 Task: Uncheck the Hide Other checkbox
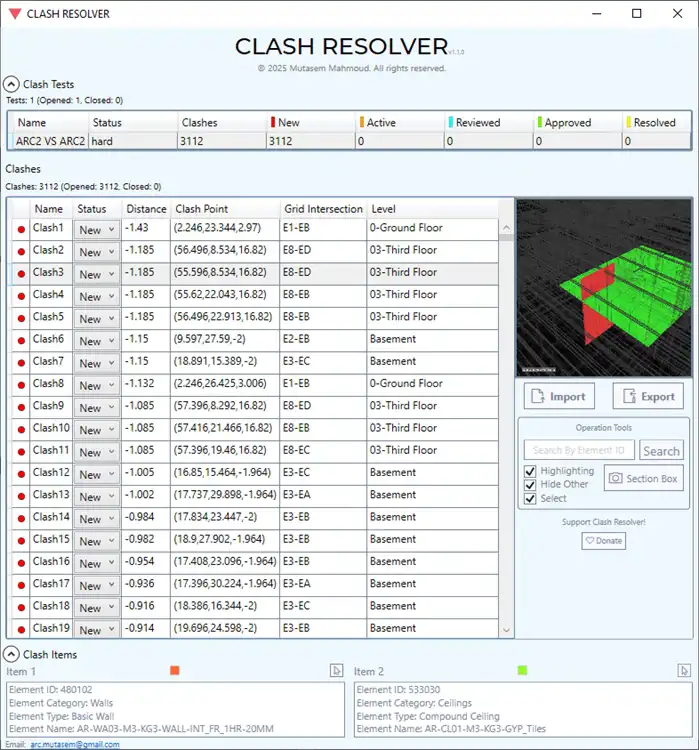pyautogui.click(x=530, y=485)
